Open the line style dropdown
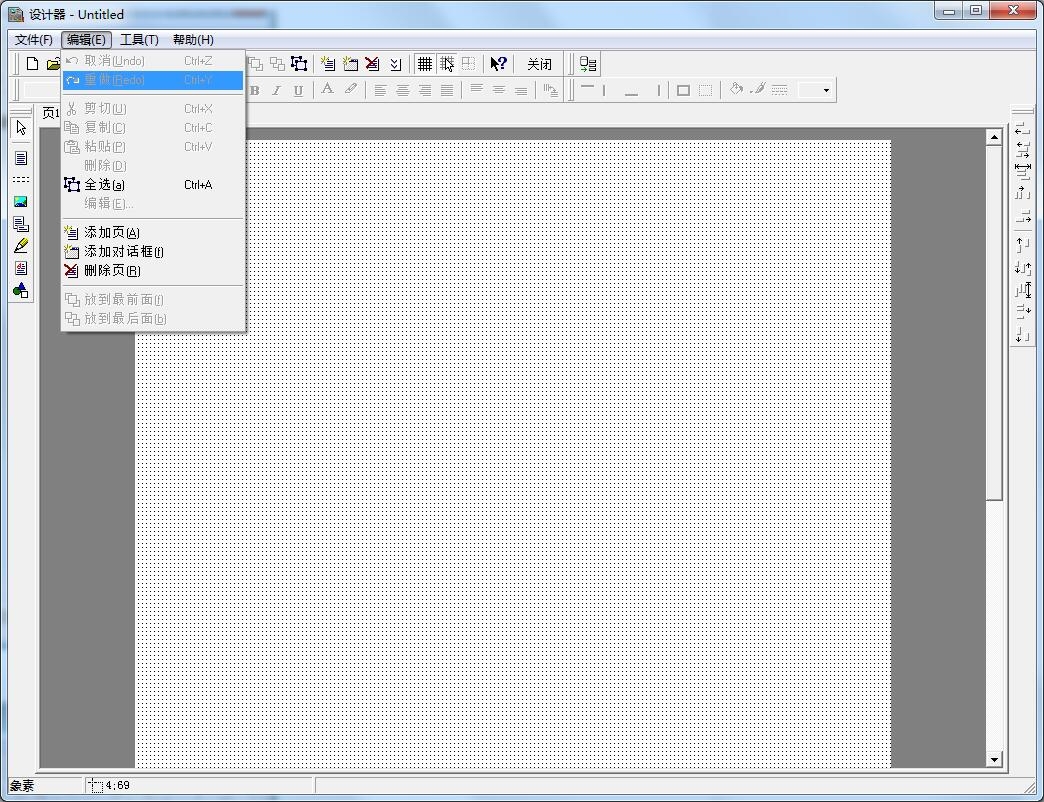This screenshot has width=1044, height=802. point(827,90)
